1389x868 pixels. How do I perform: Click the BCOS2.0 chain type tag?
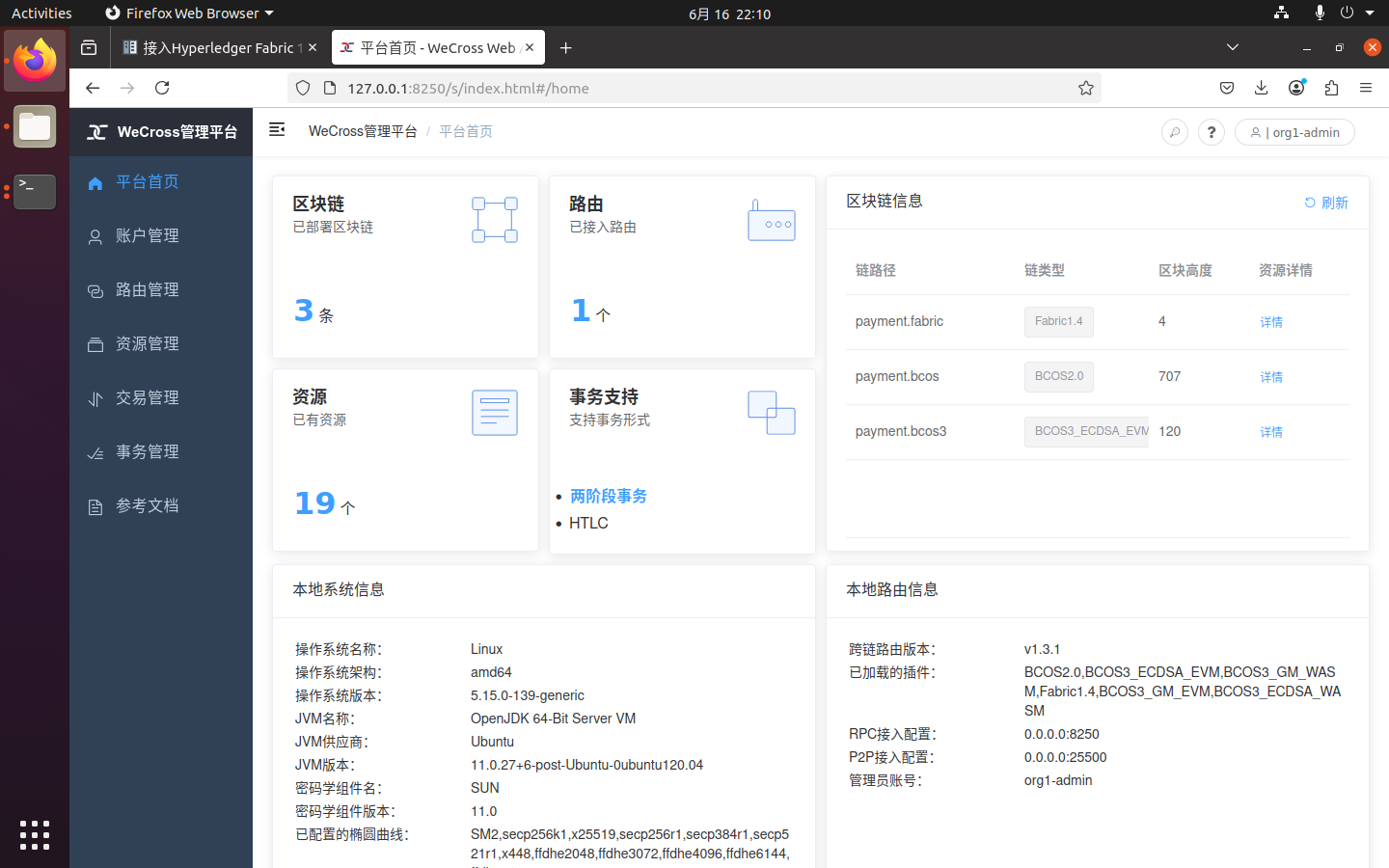(x=1059, y=376)
